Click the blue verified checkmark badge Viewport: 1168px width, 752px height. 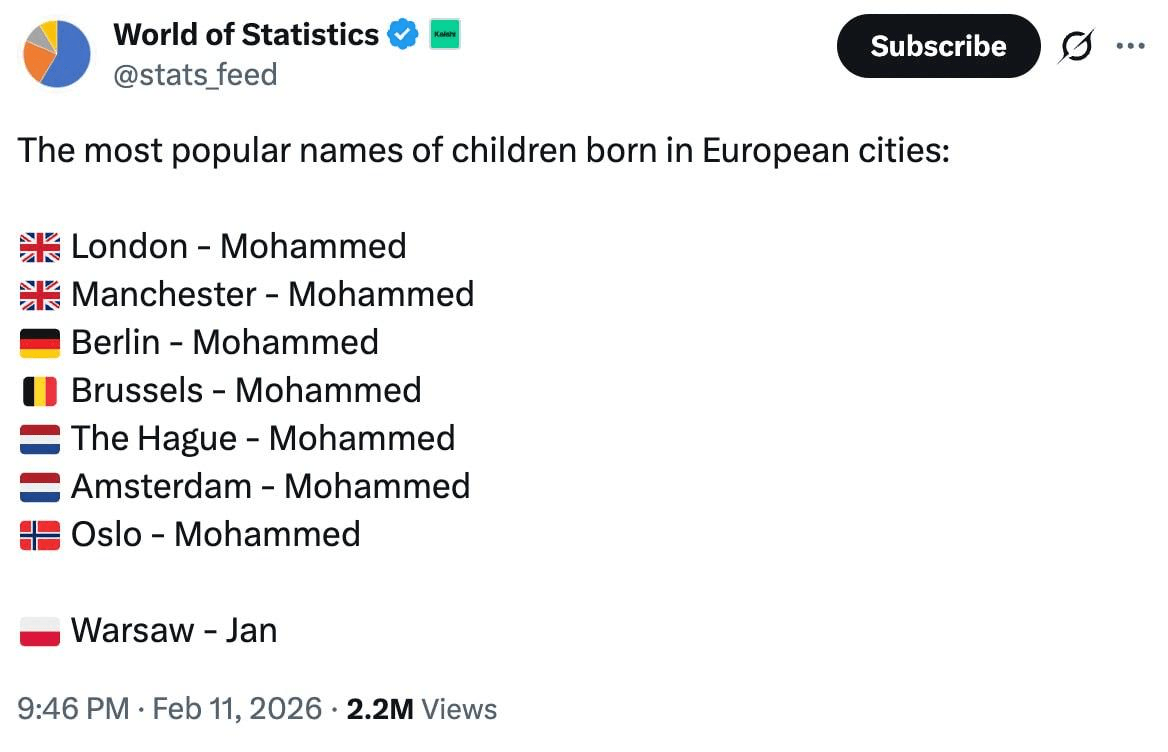click(x=403, y=36)
